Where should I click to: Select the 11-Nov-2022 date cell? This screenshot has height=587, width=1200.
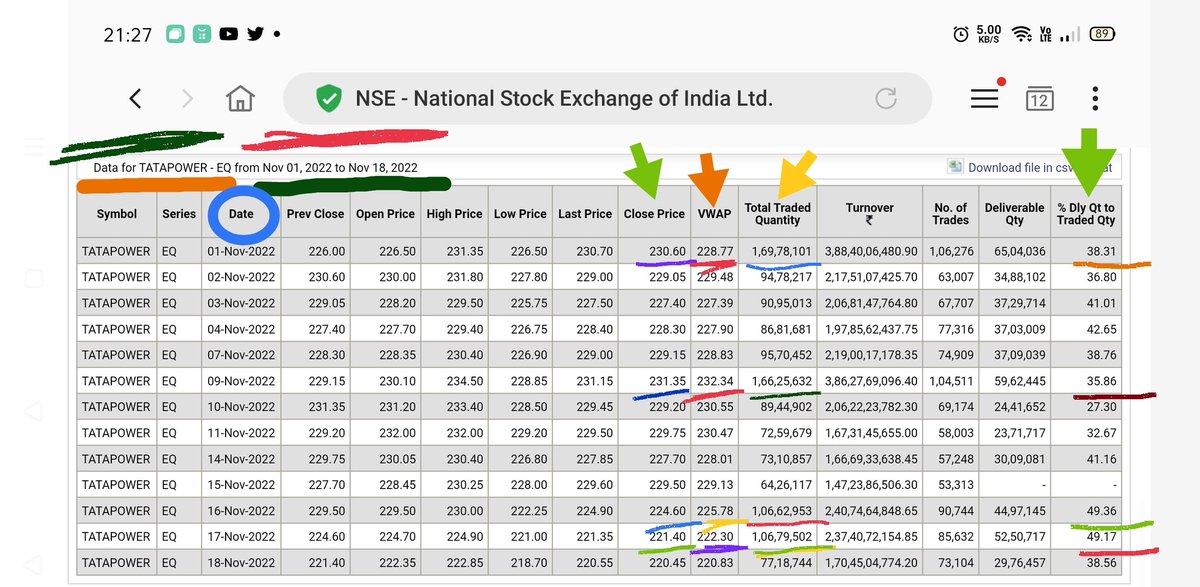pos(241,433)
